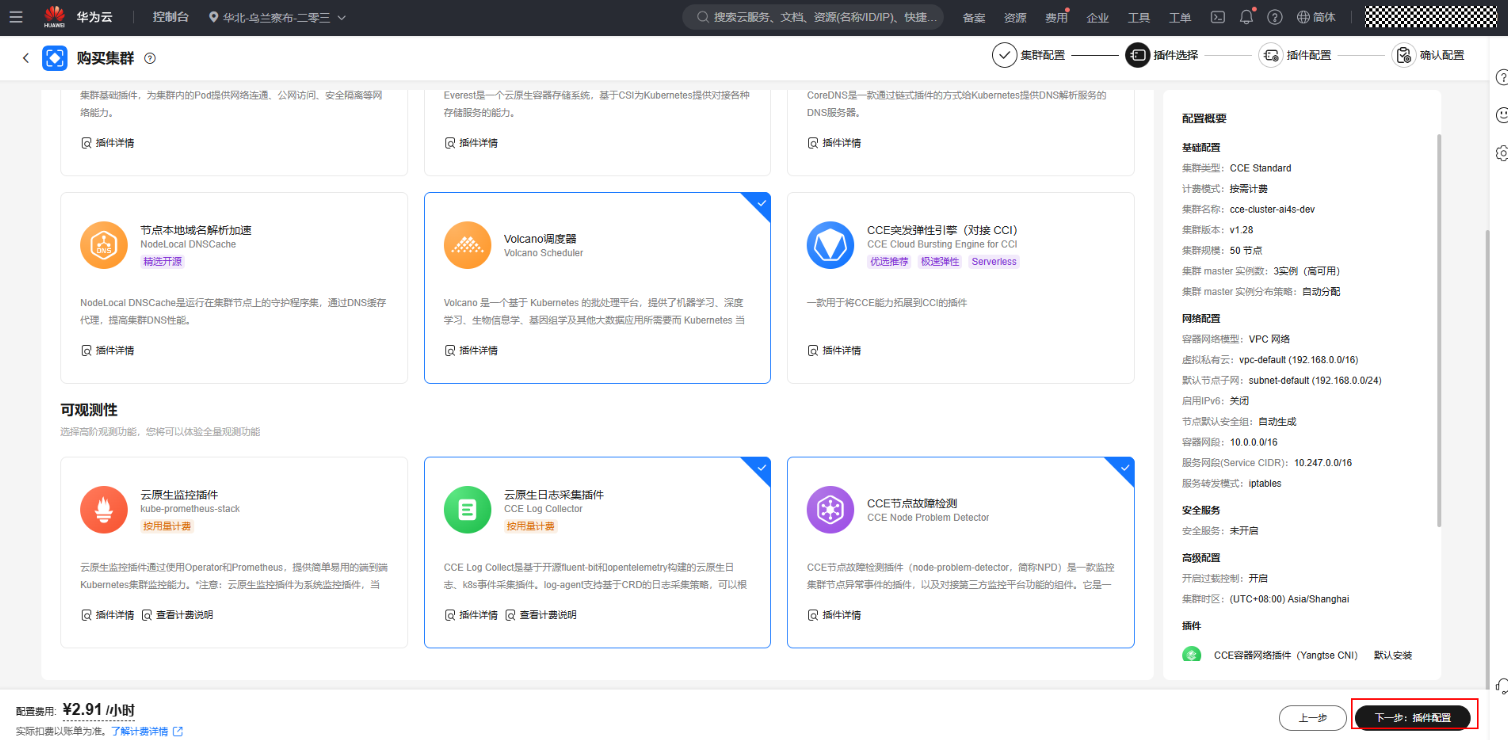Image resolution: width=1508 pixels, height=740 pixels.
Task: Open the 企业 menu
Action: 1097,17
